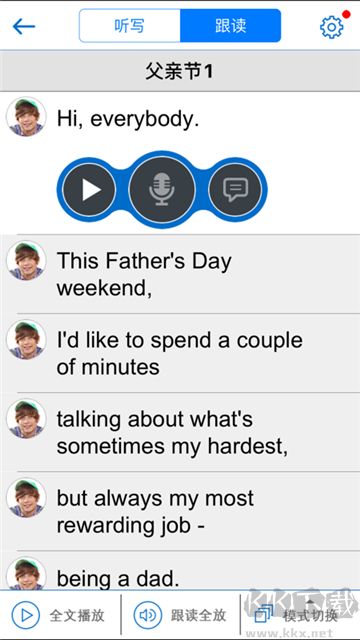The image size is (360, 640).
Task: Play the 'Hi, everybody.' sentence audio
Action: 89,190
